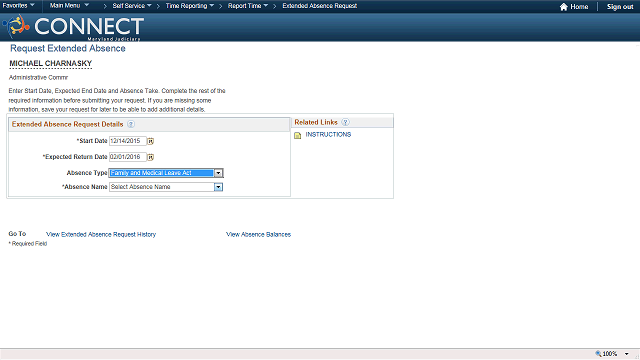Click the 100% zoom level text

[x=610, y=354]
